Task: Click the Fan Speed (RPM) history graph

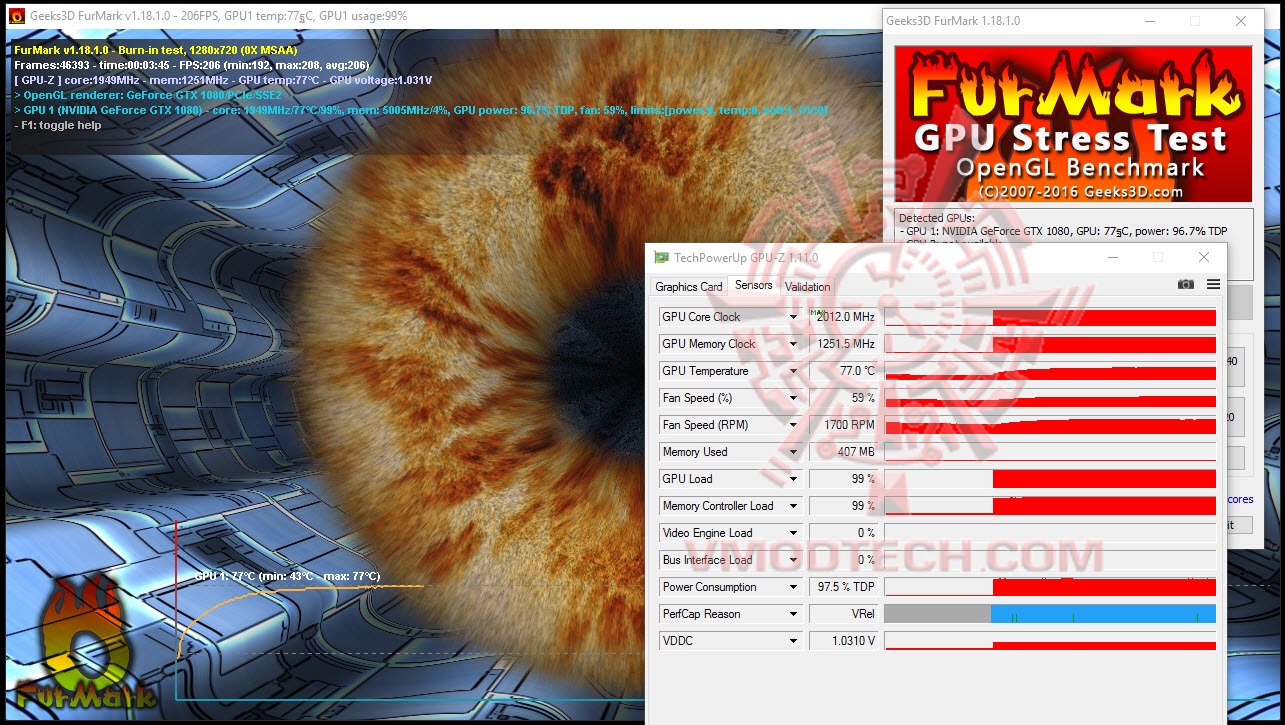Action: coord(1050,425)
